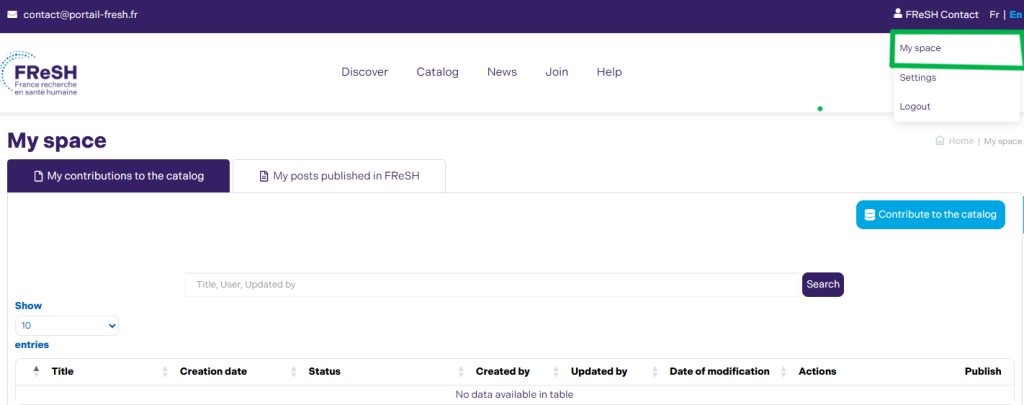Open the Show entries dropdown
This screenshot has width=1024, height=405.
tap(67, 326)
